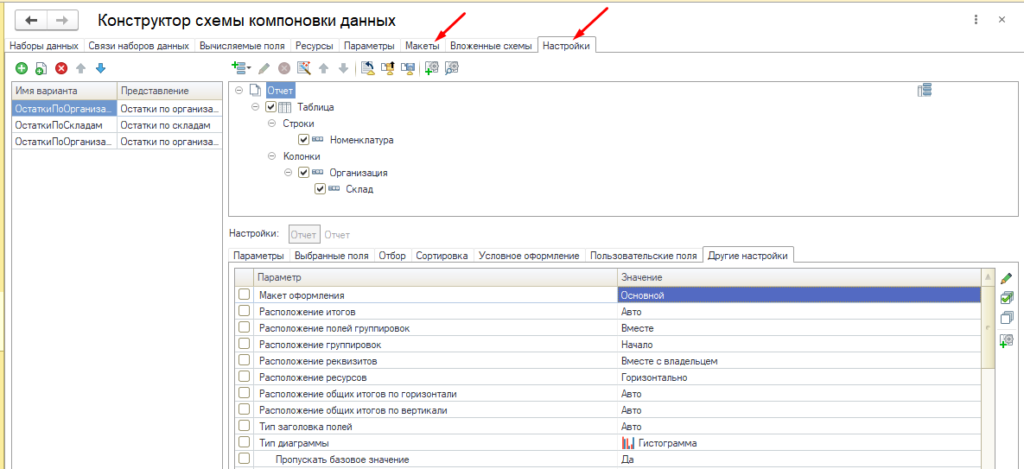Click gear-plus icon beside the parameters table
The width and height of the screenshot is (1024, 469).
tap(1006, 340)
